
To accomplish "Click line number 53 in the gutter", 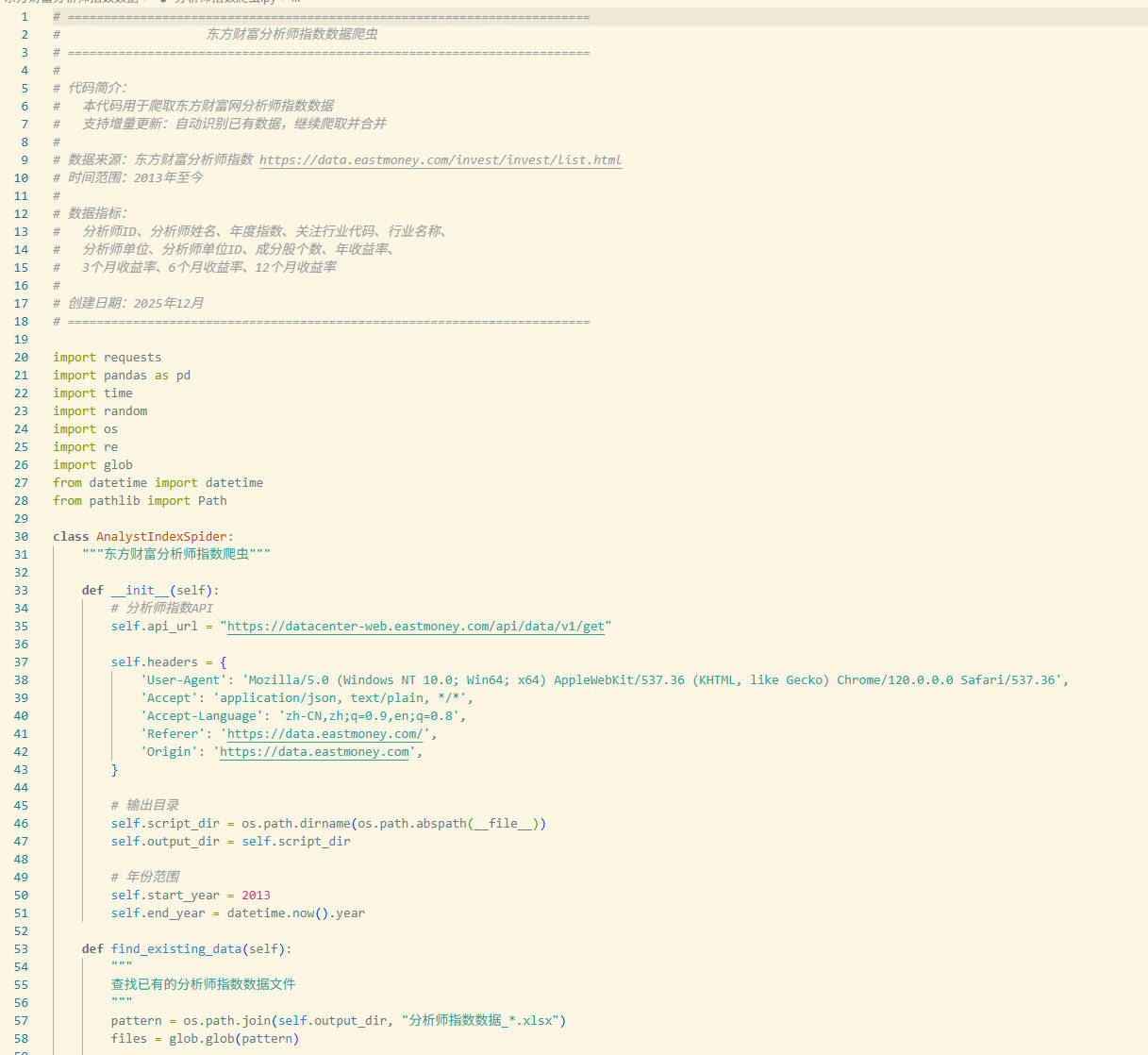I will (x=21, y=948).
